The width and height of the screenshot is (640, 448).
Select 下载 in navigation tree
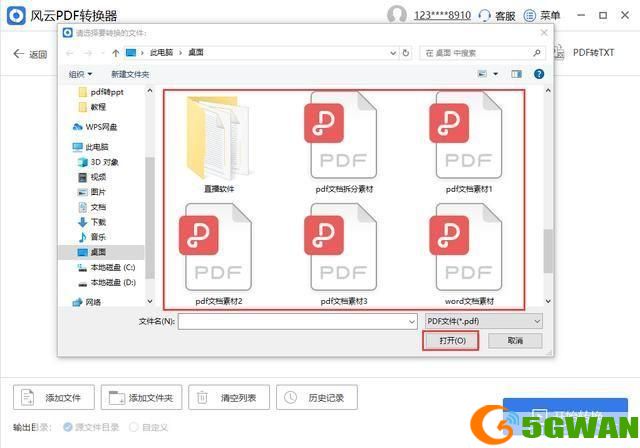(x=92, y=222)
